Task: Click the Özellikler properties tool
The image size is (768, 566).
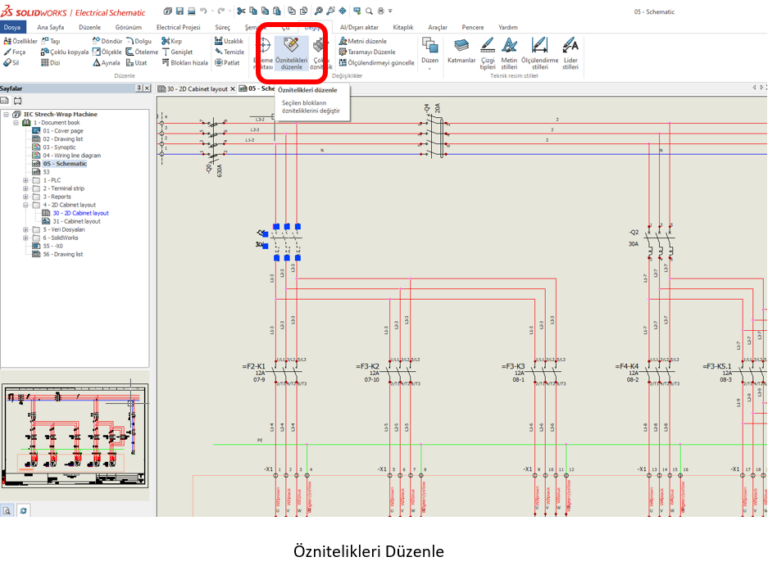Action: coord(20,40)
